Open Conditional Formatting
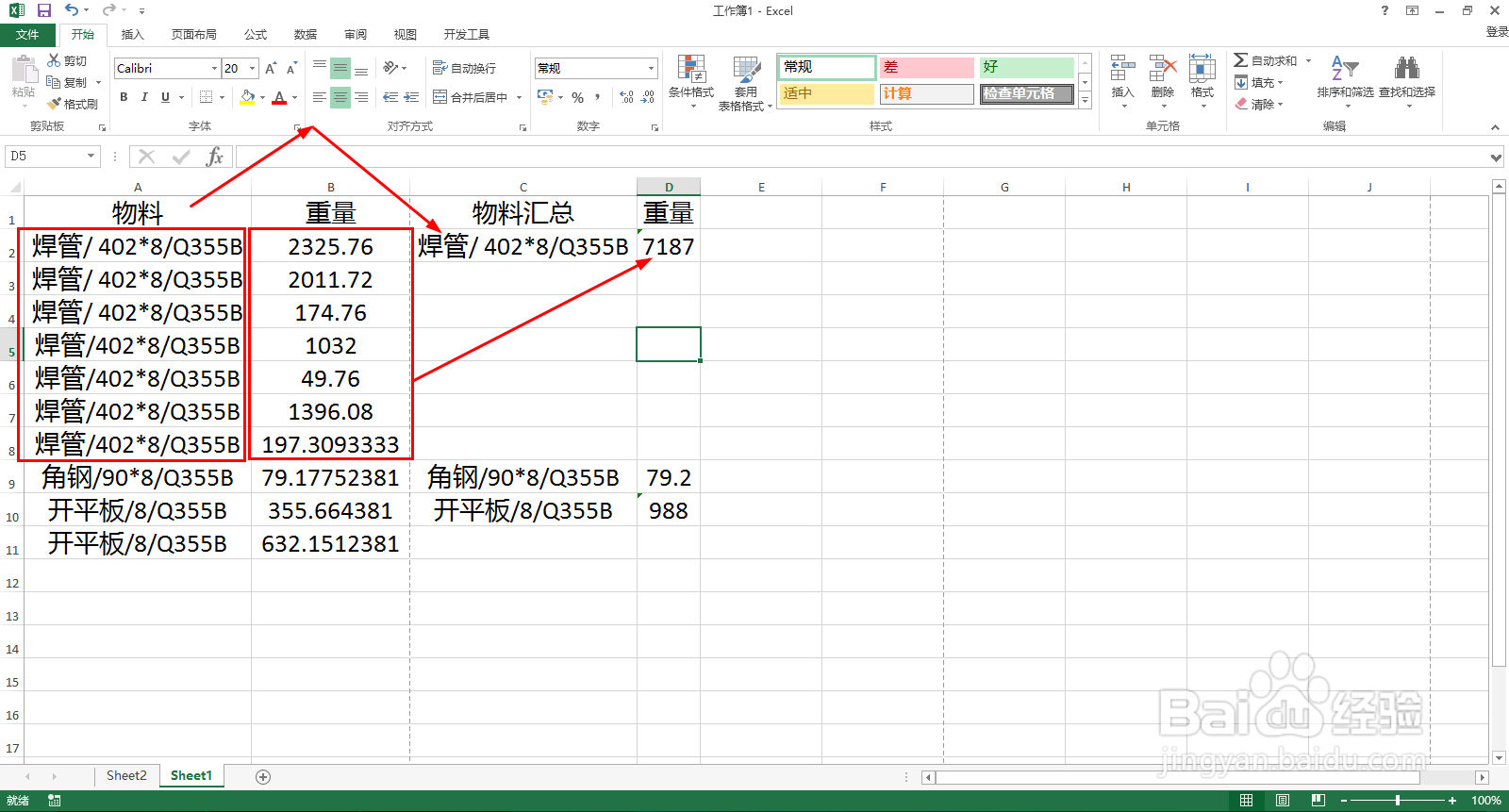 (x=691, y=81)
